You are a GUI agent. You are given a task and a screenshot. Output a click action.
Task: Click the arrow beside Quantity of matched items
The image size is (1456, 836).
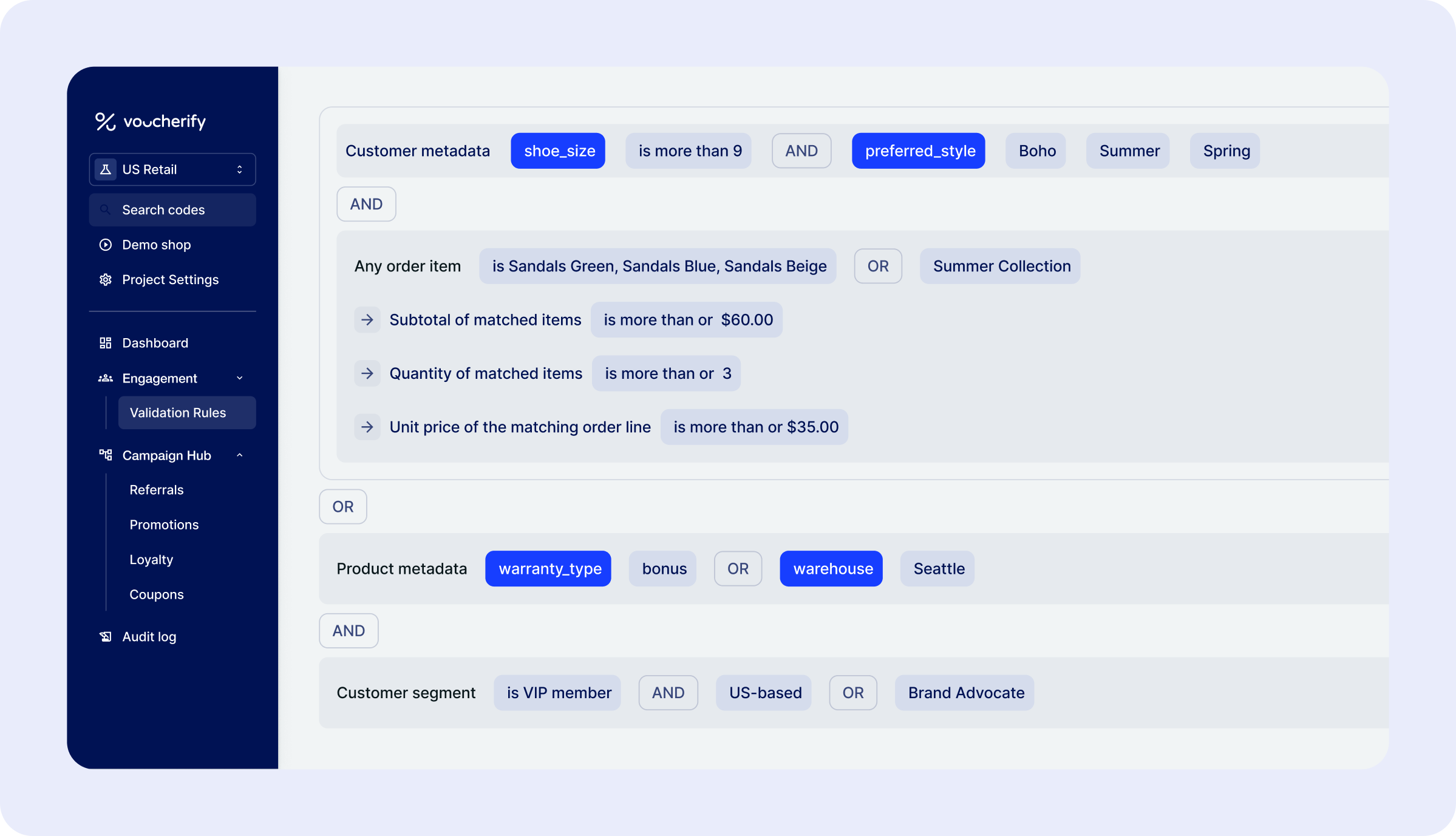point(367,373)
